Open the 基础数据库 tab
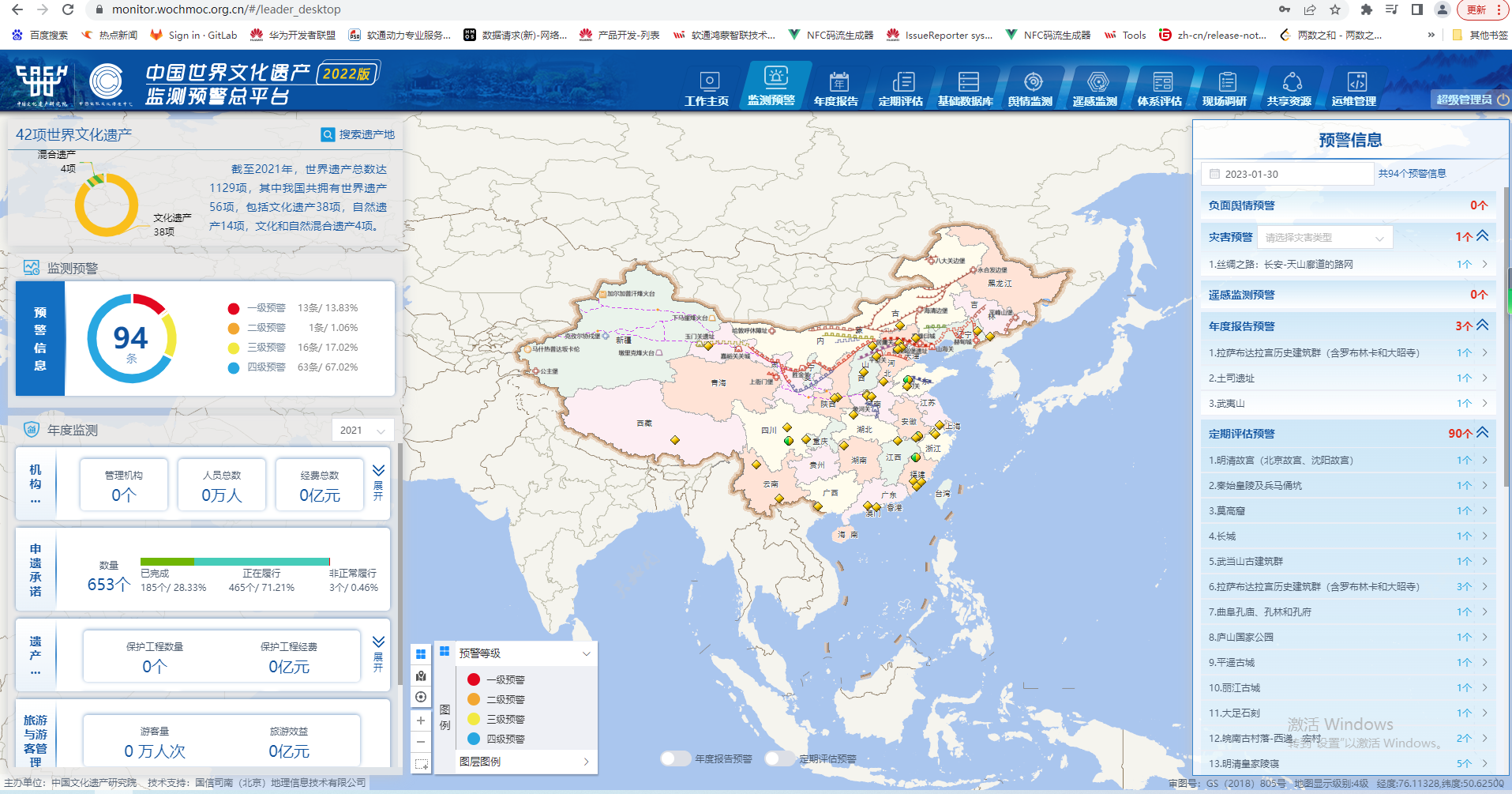 (x=966, y=88)
